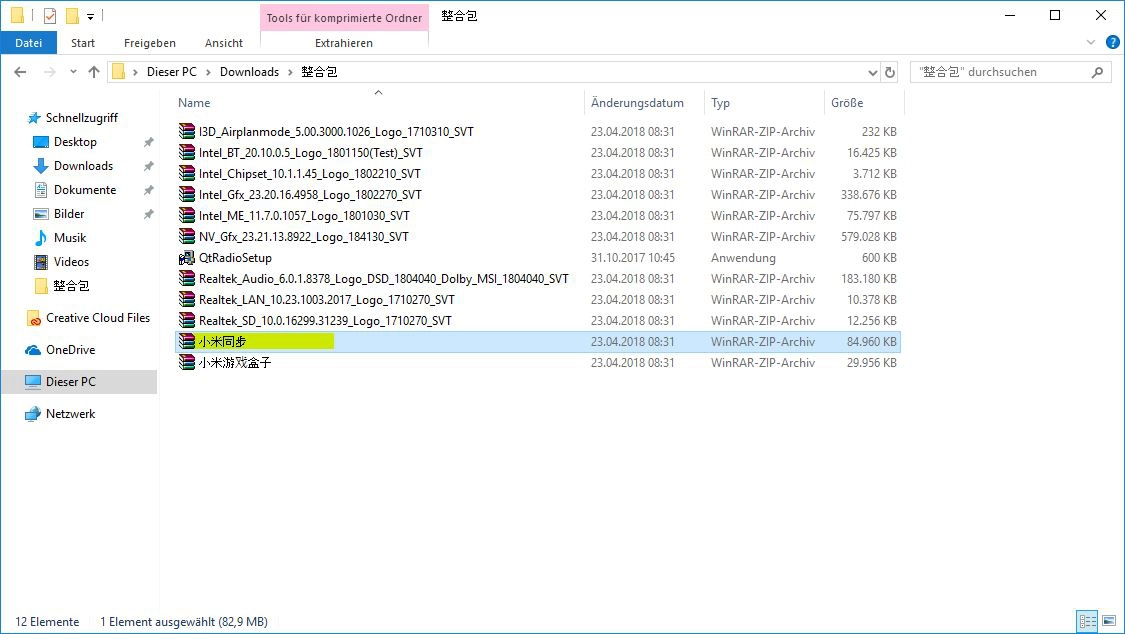
Task: Unpin Dokumente using its pin icon
Action: [149, 190]
